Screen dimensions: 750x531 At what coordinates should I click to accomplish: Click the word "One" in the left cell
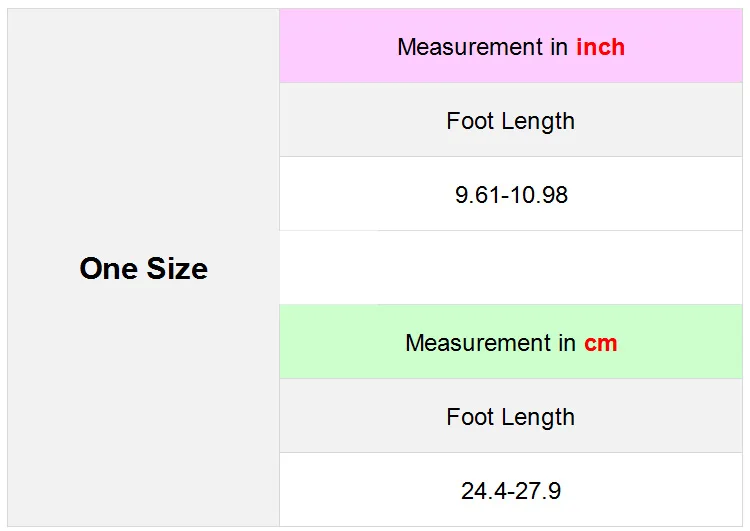click(108, 268)
